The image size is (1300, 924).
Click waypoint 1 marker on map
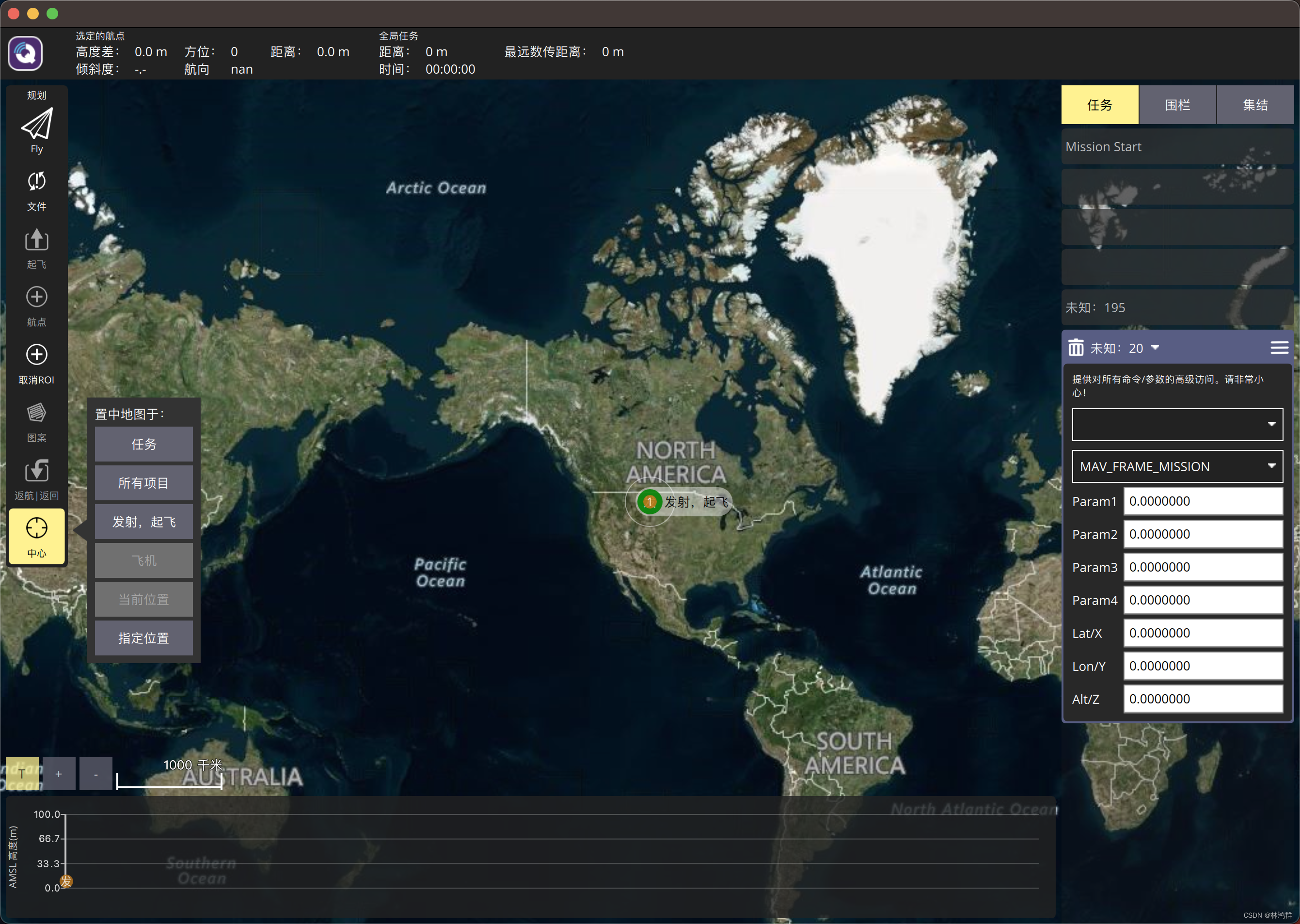(x=649, y=502)
